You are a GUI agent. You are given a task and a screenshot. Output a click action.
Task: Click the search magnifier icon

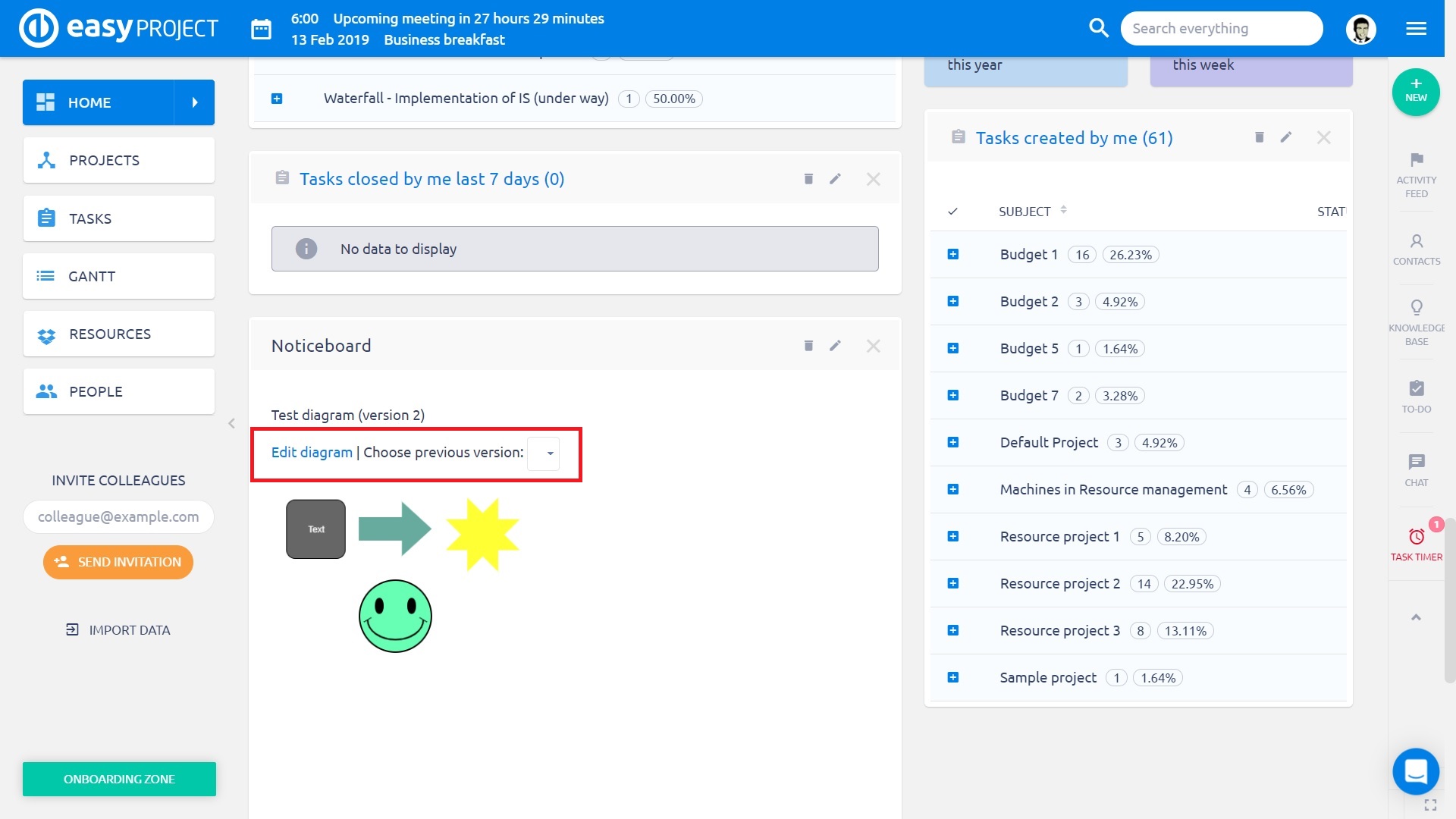(1098, 28)
